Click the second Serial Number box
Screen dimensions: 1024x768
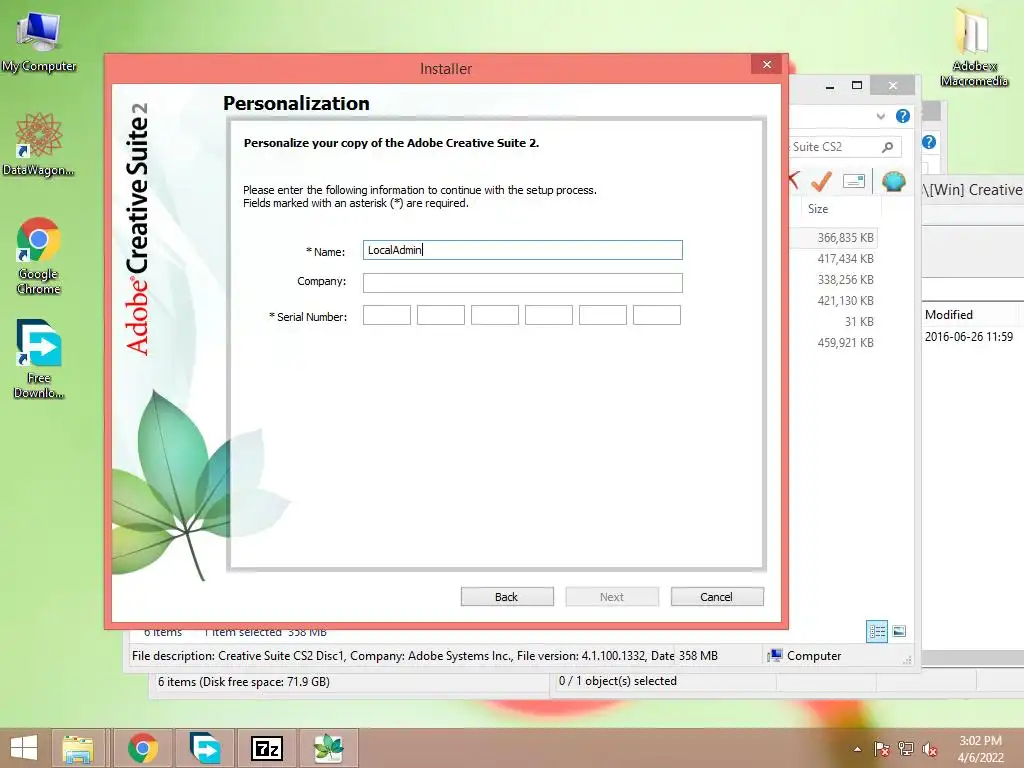pos(441,315)
